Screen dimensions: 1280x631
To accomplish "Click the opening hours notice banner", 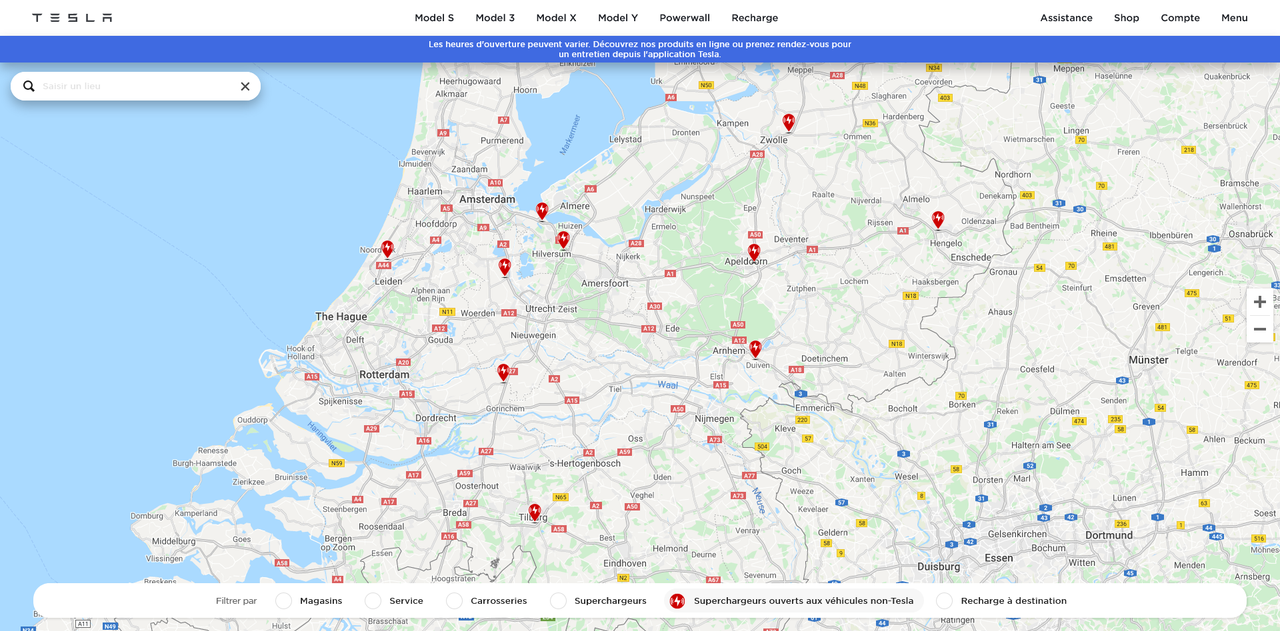I will point(640,49).
